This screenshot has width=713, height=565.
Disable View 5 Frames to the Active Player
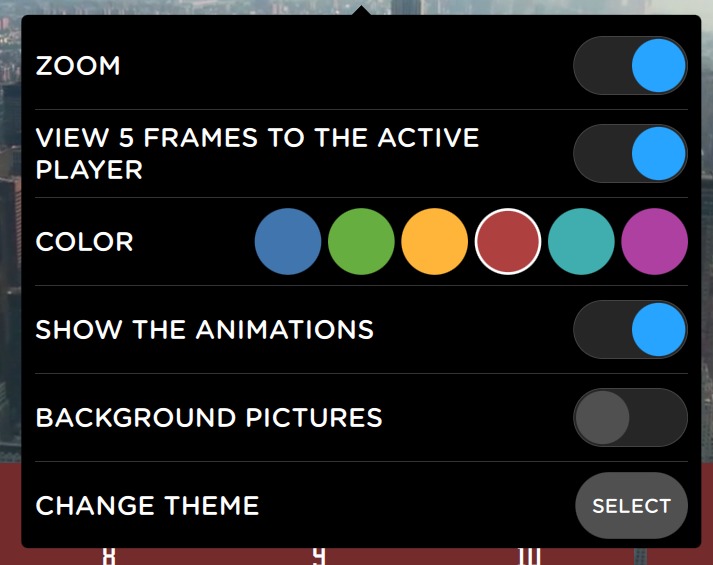tap(630, 154)
